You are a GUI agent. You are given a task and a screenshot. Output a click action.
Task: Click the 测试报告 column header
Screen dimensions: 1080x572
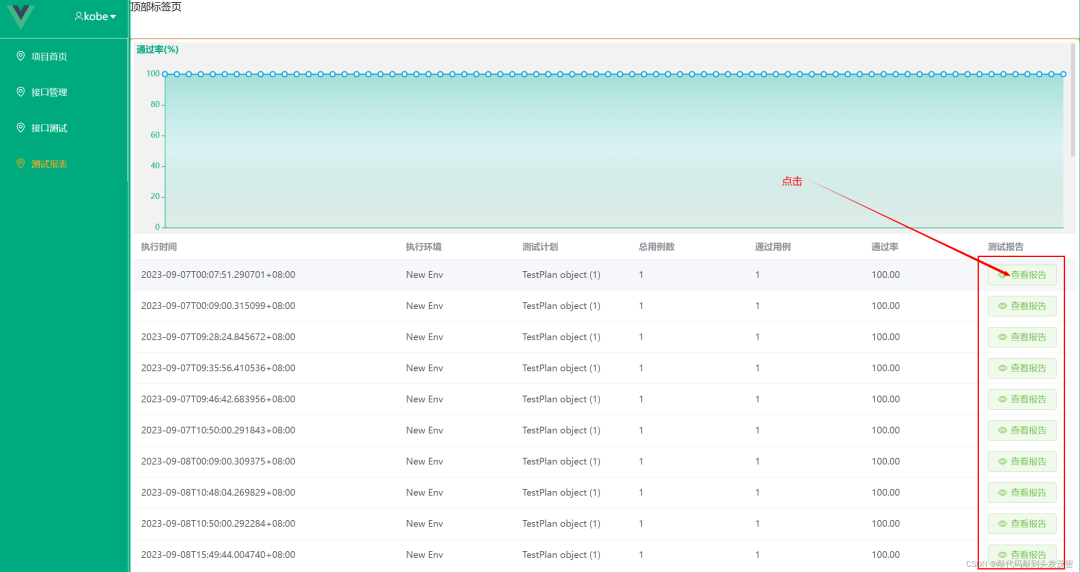pos(1006,247)
